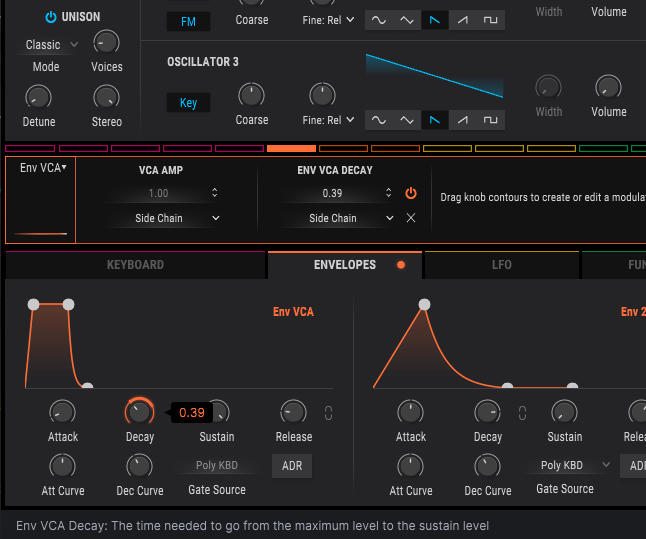Viewport: 646px width, 539px height.
Task: Click the Env VCA title label
Action: tap(293, 312)
